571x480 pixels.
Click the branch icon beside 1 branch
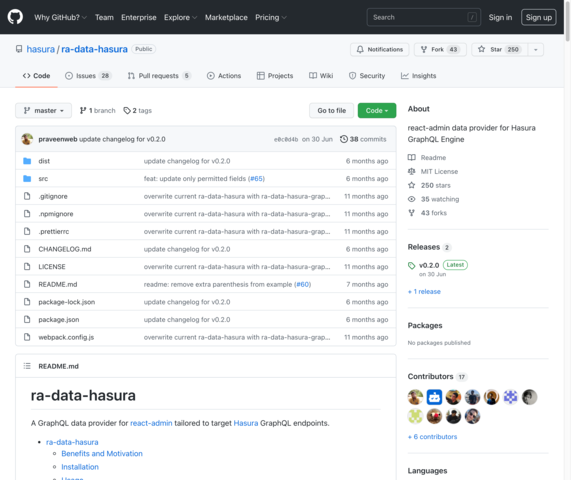coord(83,110)
